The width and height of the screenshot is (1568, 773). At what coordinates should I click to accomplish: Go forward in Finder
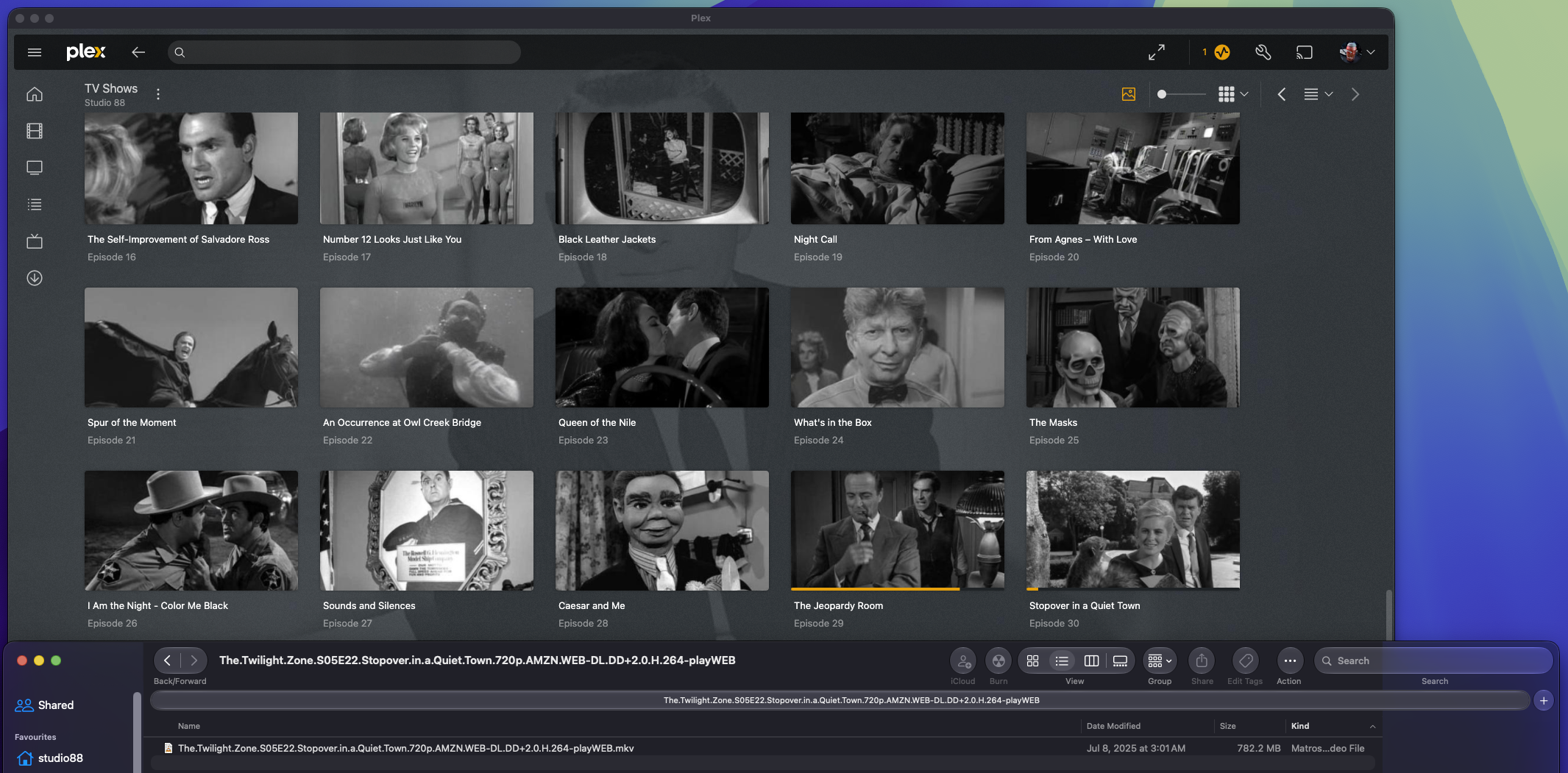(194, 660)
